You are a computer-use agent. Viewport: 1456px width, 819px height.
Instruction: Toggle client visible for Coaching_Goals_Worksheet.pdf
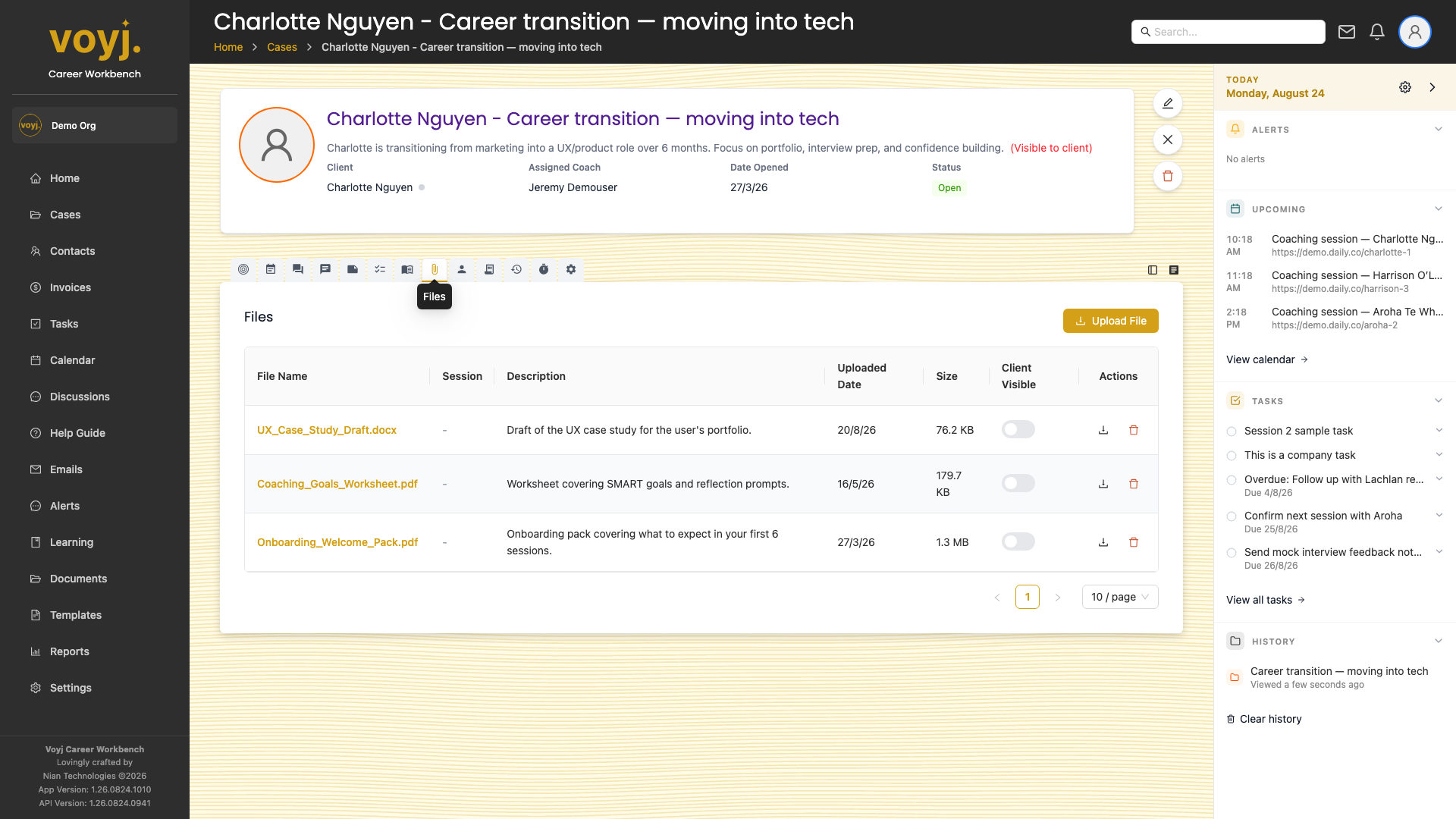tap(1018, 483)
